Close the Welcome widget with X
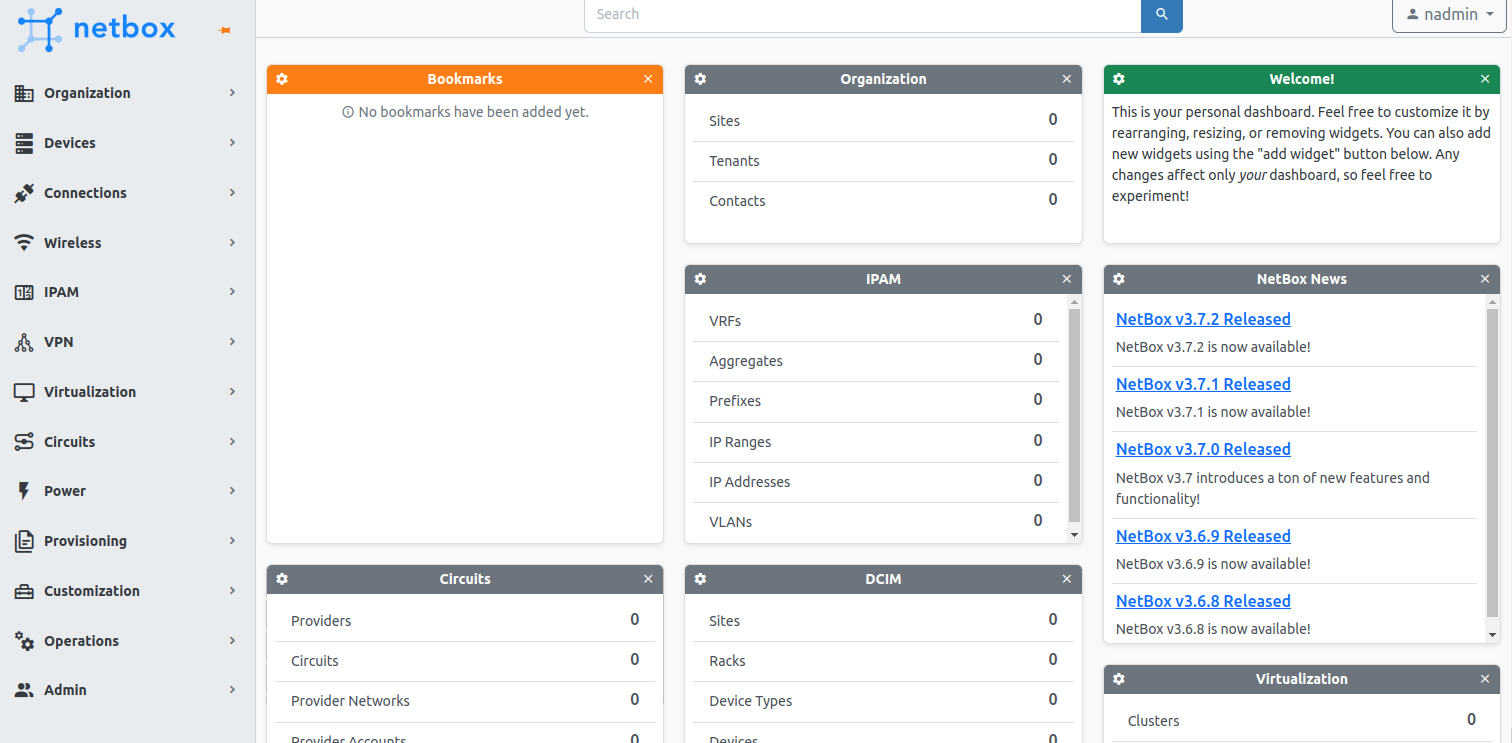Screen dimensions: 1512x743 (x=1485, y=79)
